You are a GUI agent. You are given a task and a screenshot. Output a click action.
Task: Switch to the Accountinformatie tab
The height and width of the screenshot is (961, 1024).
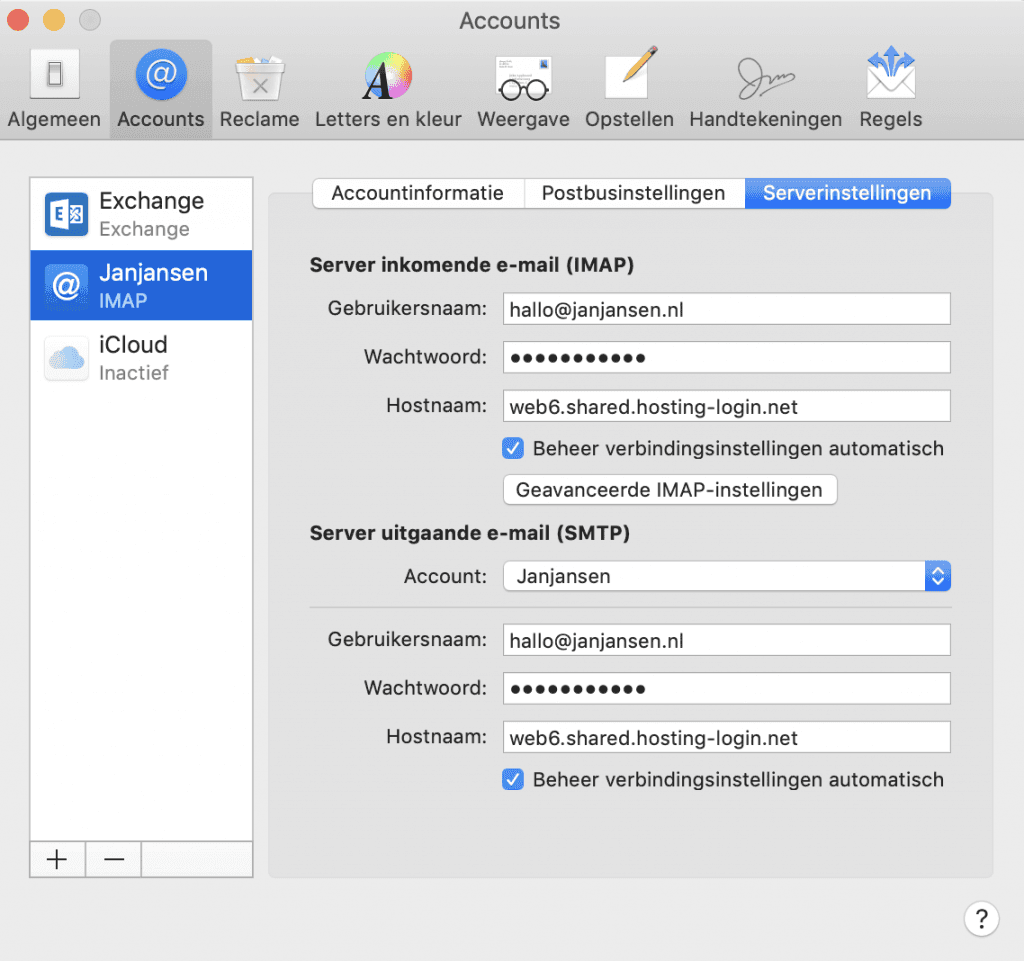418,194
